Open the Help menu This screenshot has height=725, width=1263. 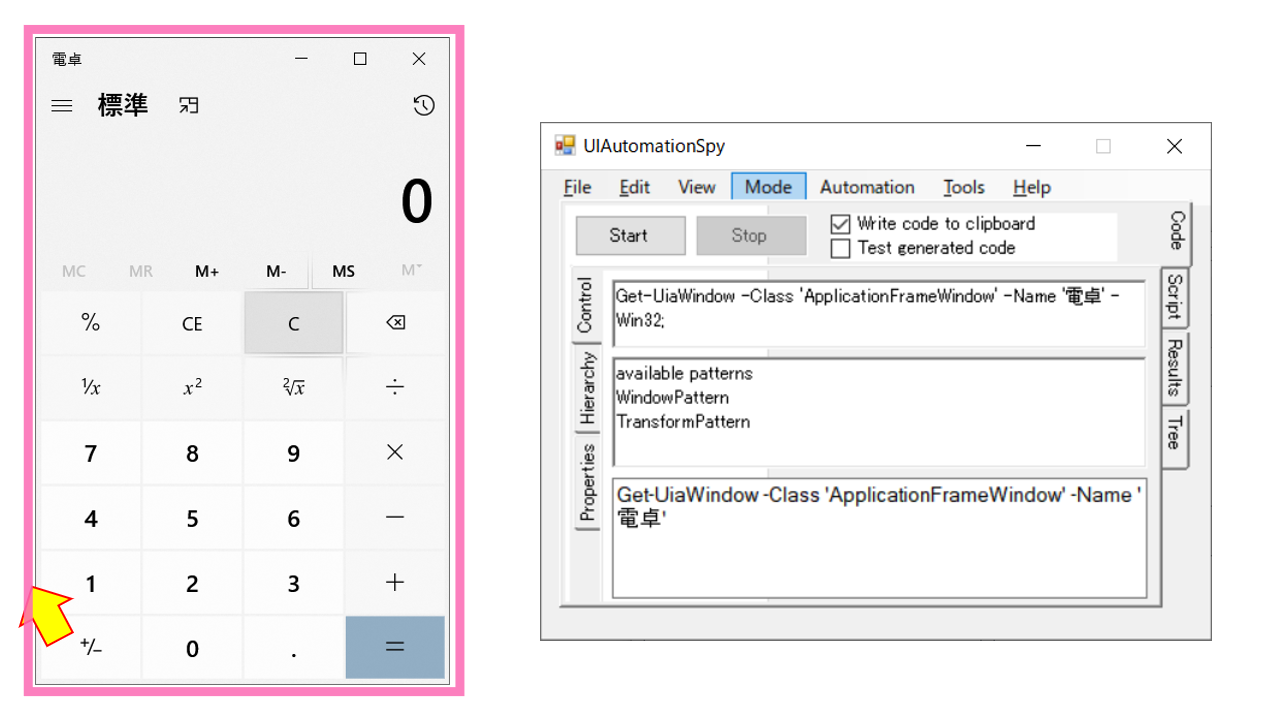[1031, 187]
